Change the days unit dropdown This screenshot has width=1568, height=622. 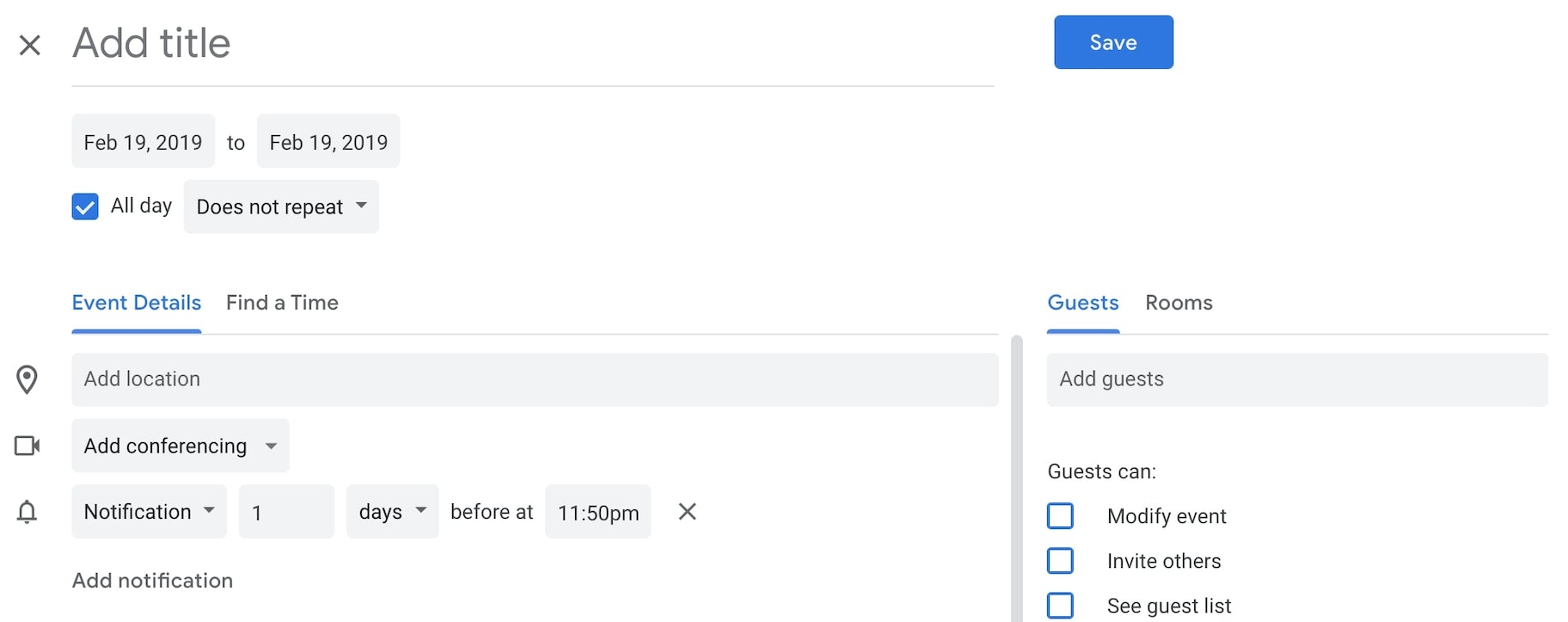(392, 512)
